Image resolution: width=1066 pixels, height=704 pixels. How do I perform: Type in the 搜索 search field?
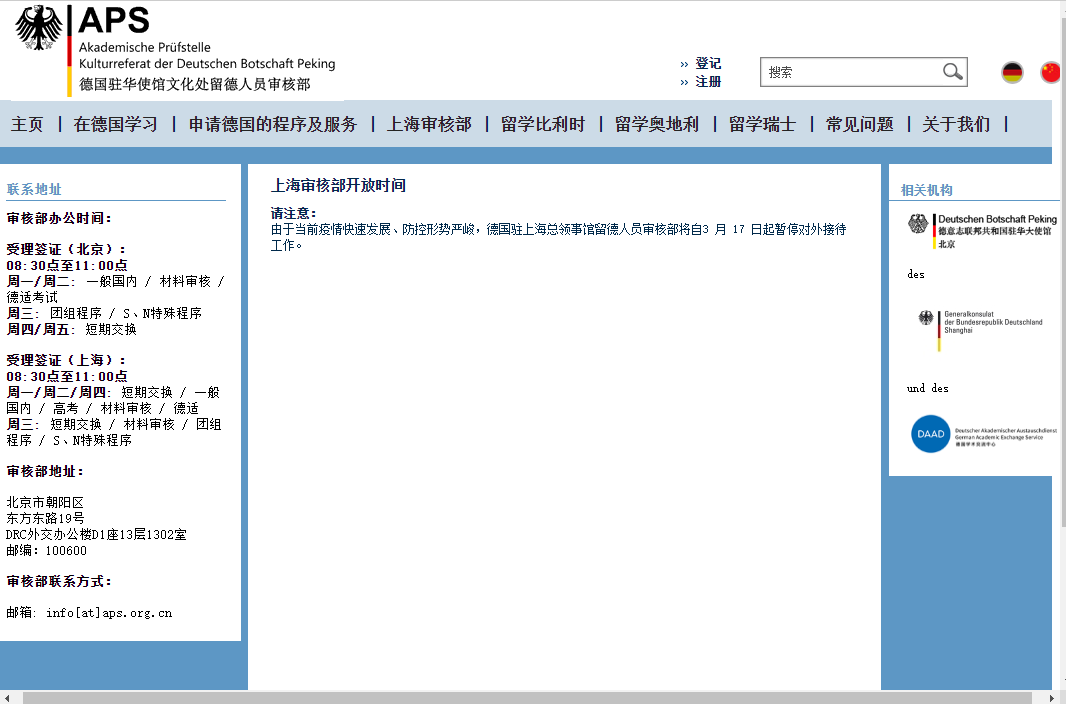(850, 72)
